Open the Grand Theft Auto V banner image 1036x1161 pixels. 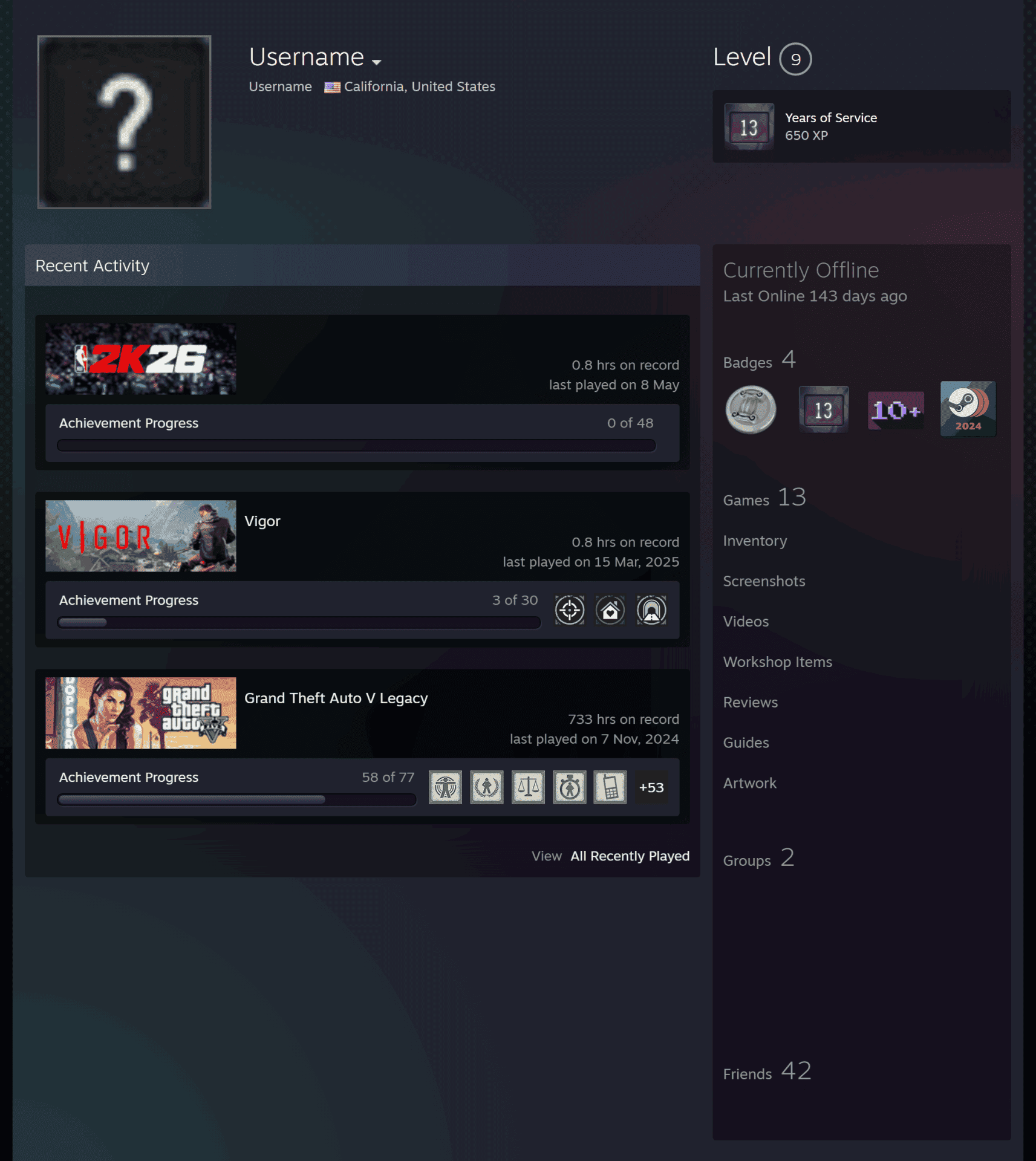[140, 713]
